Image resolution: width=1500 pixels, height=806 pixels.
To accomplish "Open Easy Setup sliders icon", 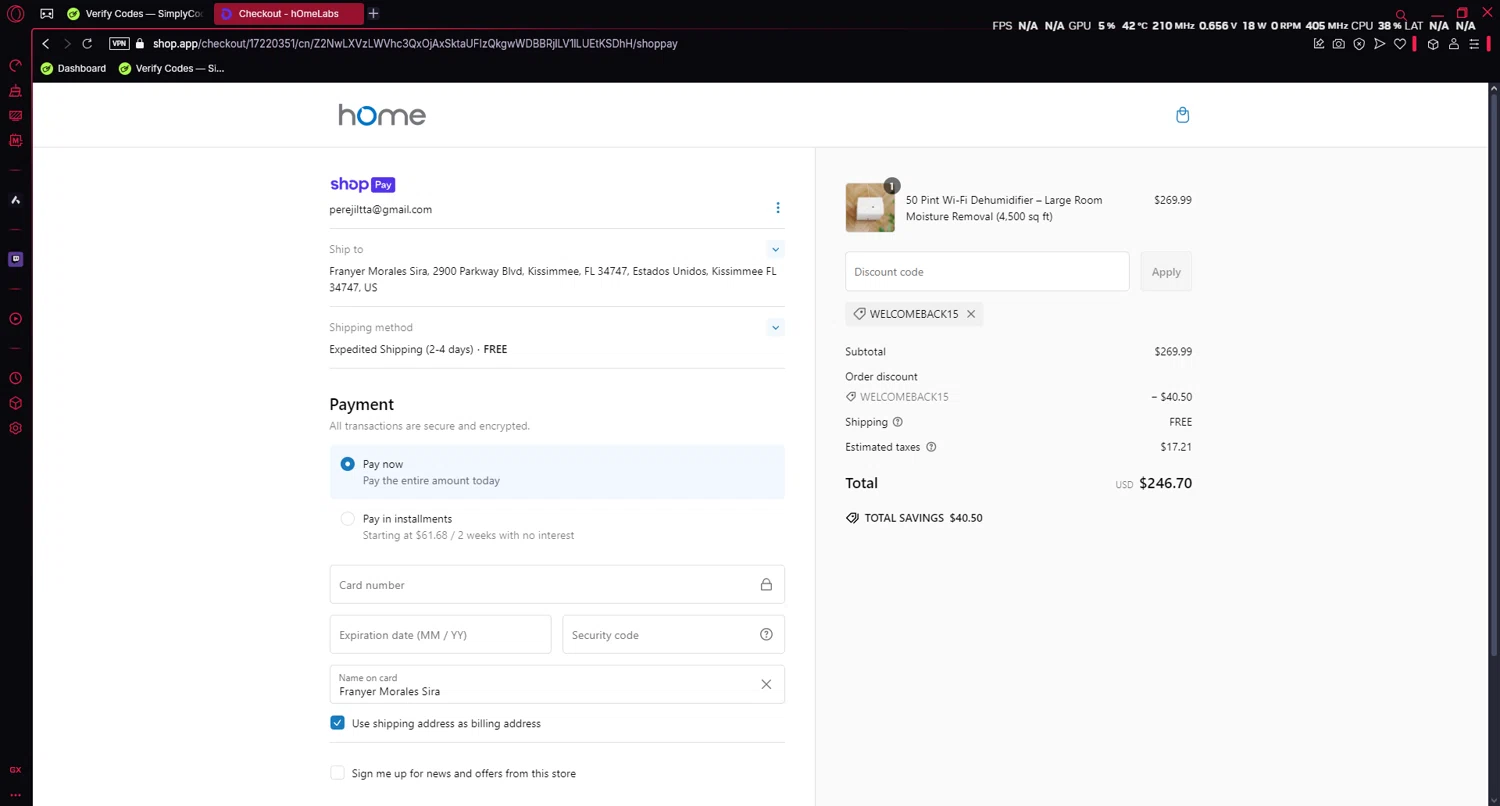I will 1474,44.
